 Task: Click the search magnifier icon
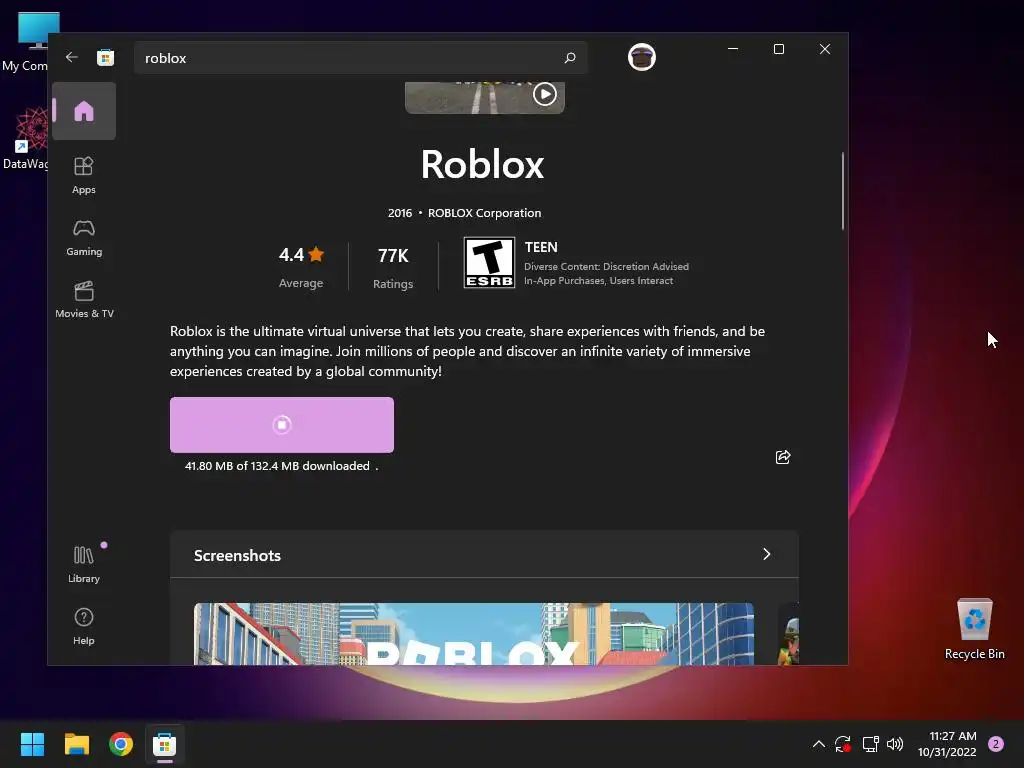tap(569, 57)
